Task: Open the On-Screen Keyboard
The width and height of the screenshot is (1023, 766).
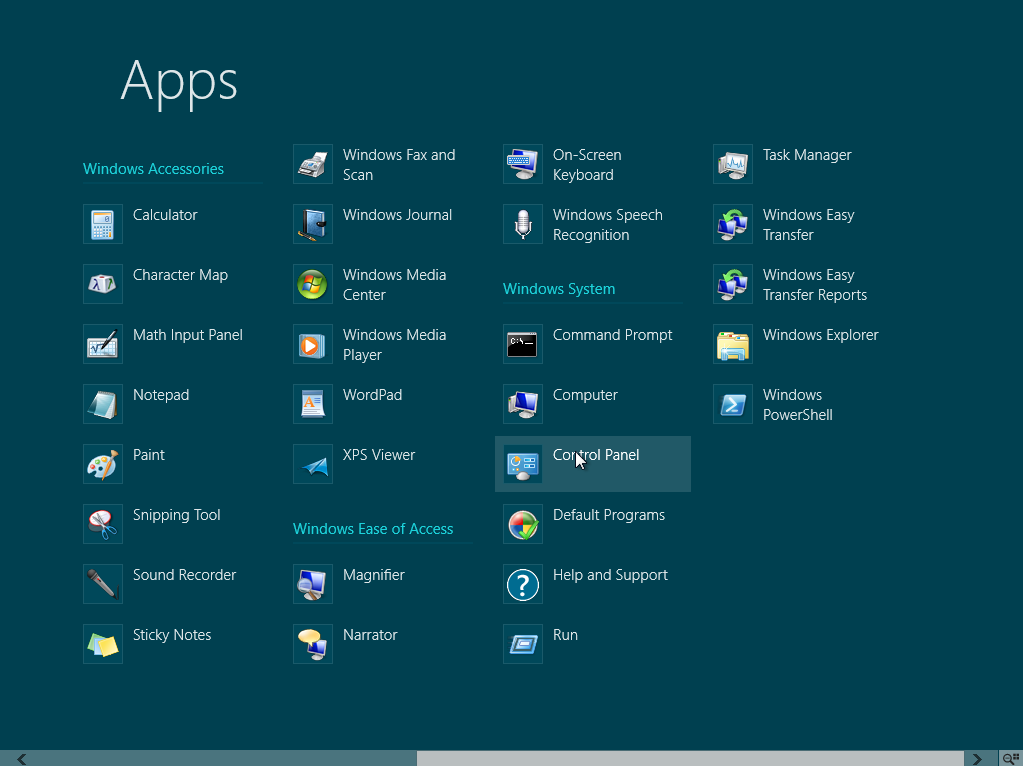Action: [x=562, y=164]
